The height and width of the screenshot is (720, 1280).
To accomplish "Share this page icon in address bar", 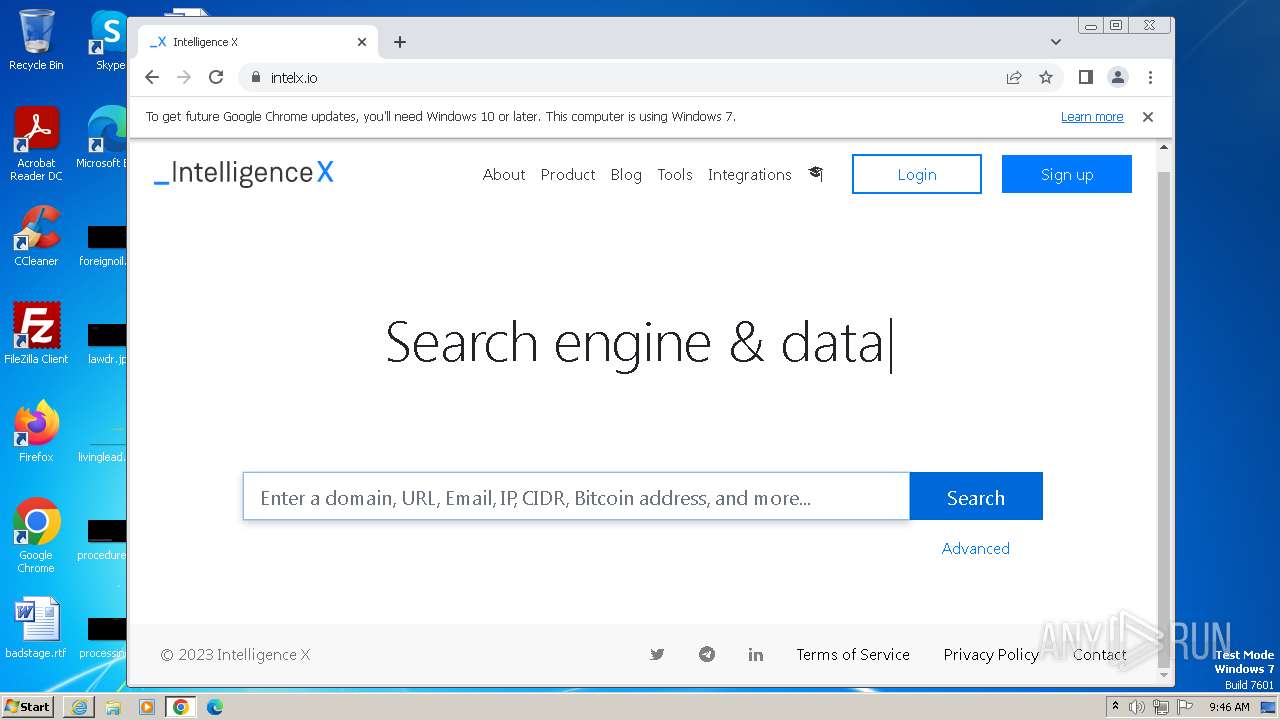I will (x=1014, y=77).
